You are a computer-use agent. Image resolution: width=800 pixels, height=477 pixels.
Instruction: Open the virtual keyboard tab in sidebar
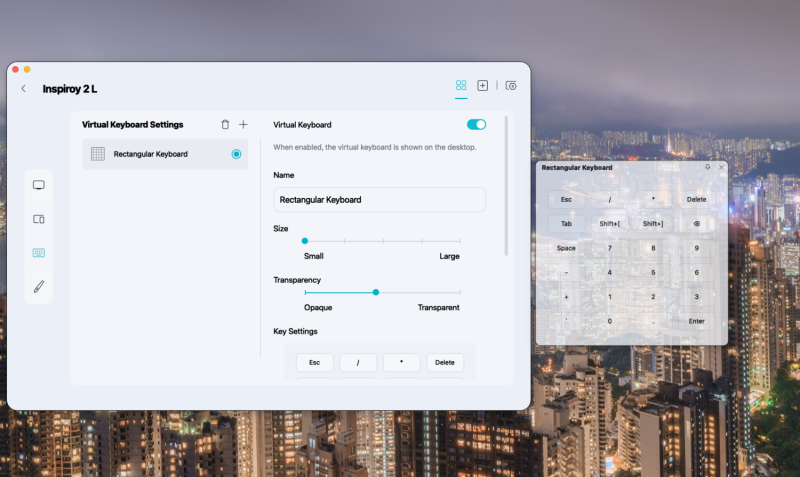pos(39,253)
